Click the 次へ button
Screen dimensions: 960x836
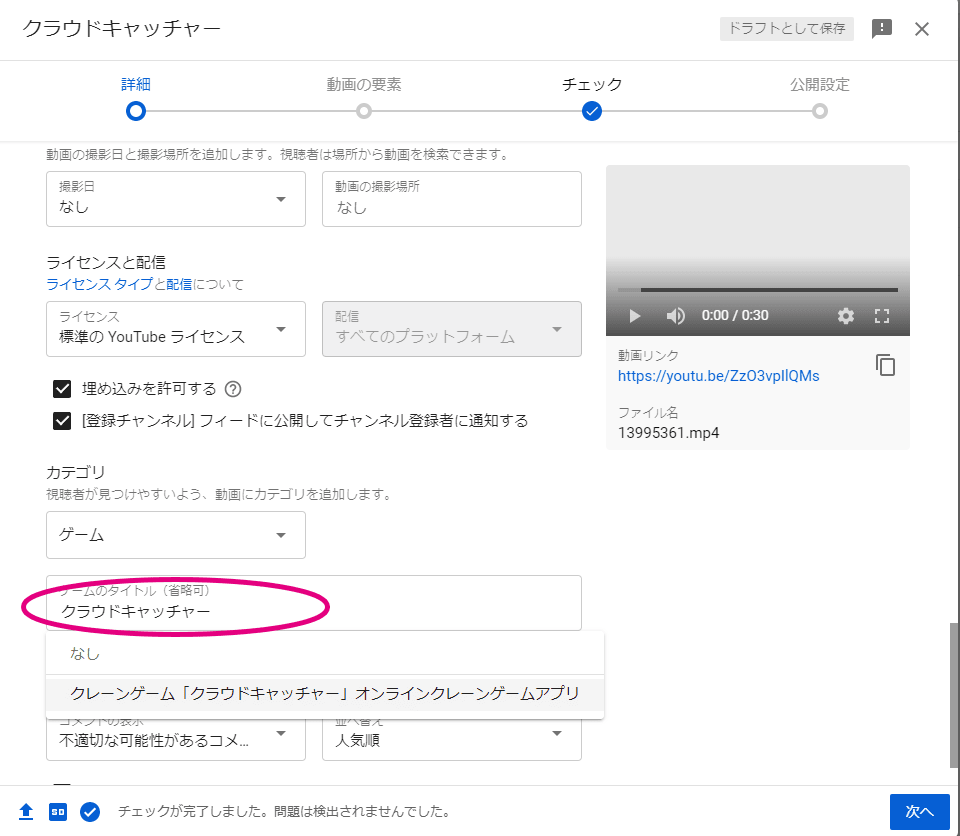(x=919, y=812)
